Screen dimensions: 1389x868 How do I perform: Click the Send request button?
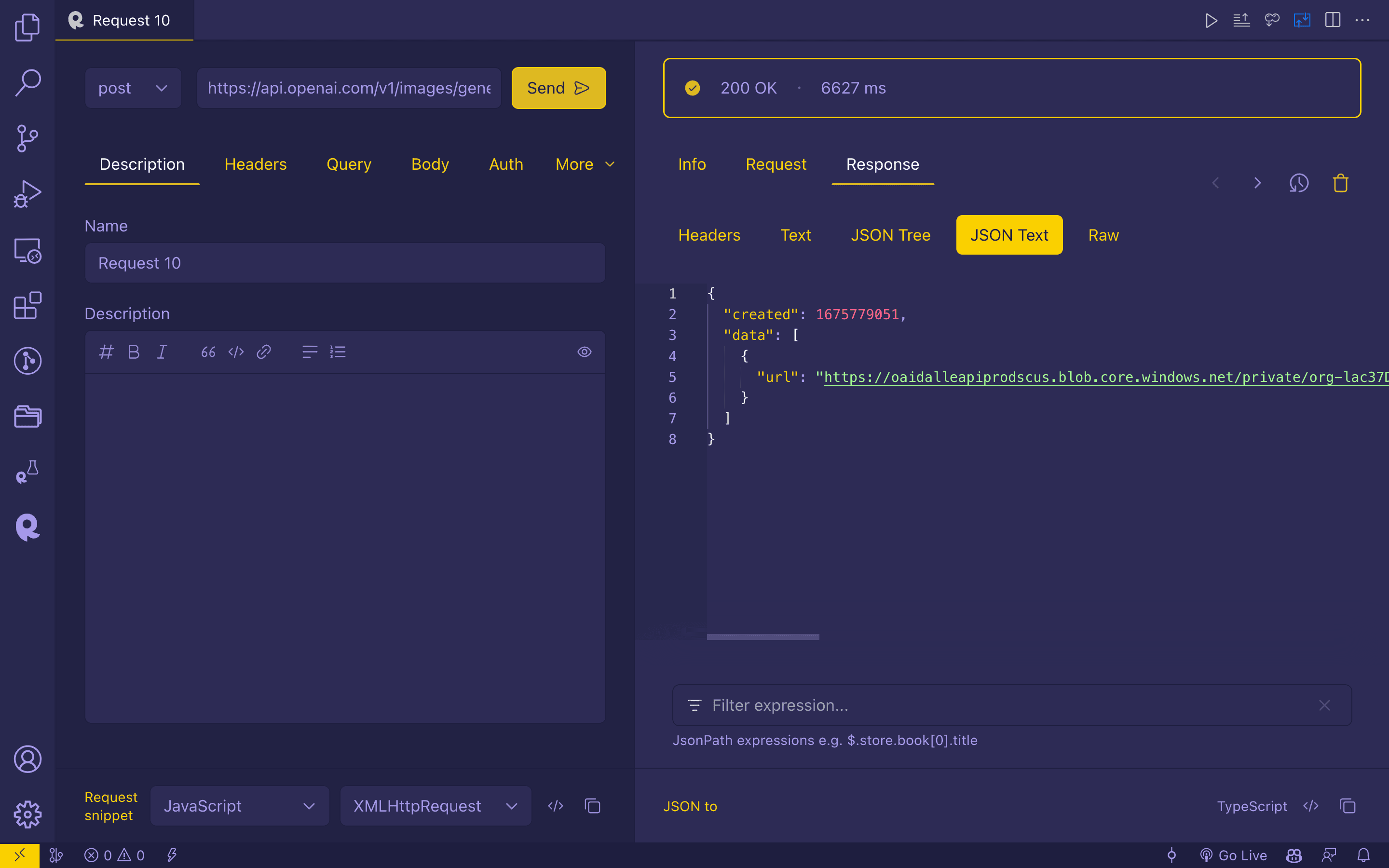point(558,87)
